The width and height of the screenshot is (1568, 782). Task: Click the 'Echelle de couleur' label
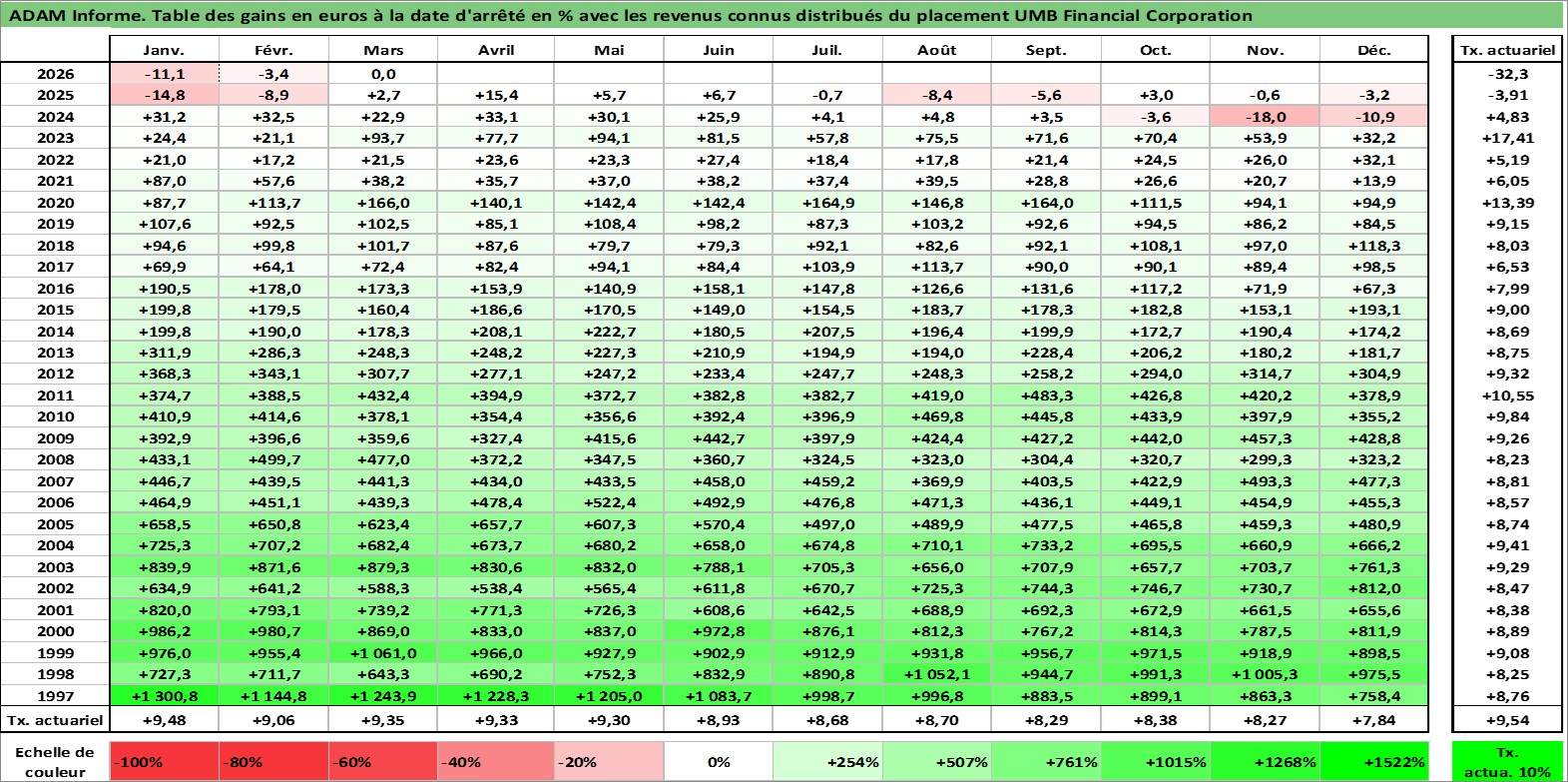(x=55, y=762)
